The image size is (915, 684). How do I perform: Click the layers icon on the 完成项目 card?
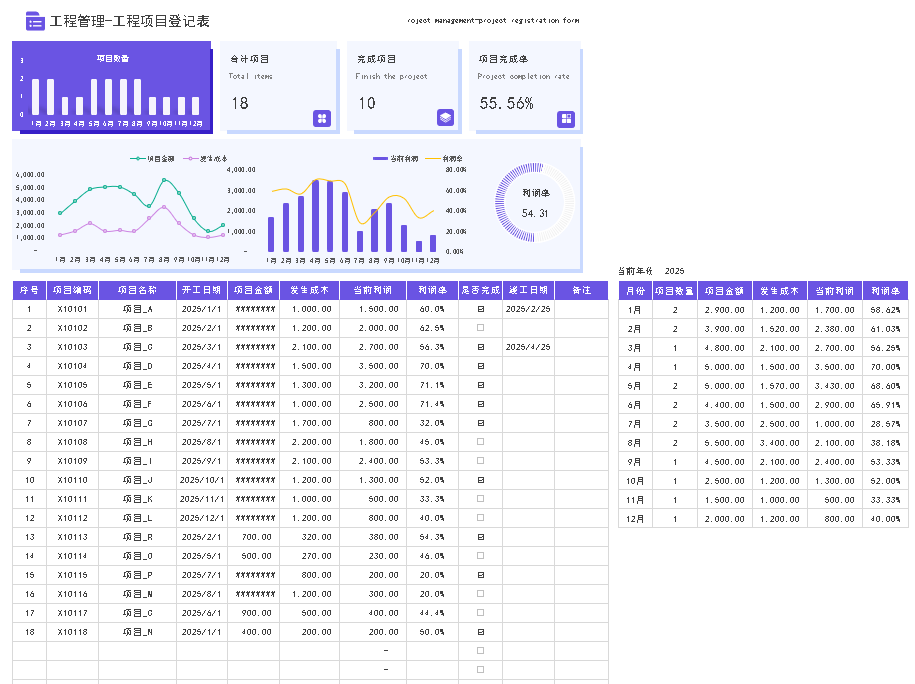pos(446,118)
